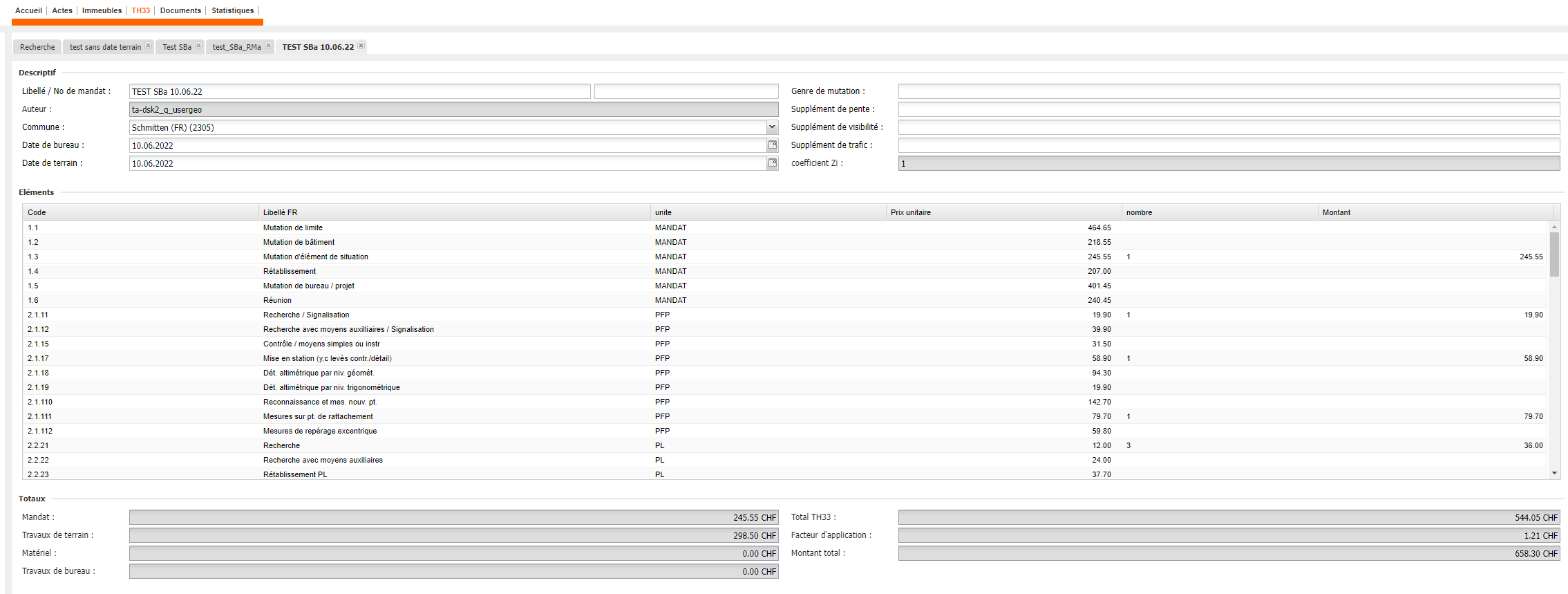Close the 'test_SBa_RMa' tab

point(268,46)
